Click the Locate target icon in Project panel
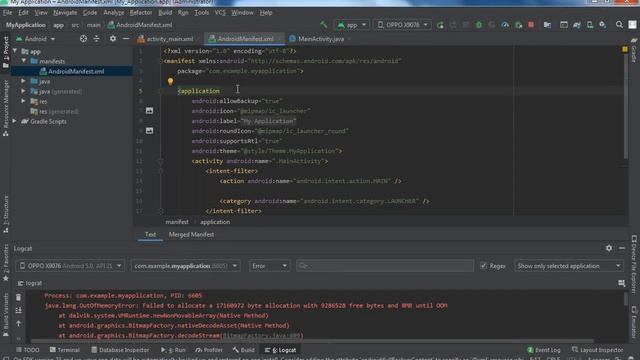The height and width of the screenshot is (360, 640). point(83,39)
